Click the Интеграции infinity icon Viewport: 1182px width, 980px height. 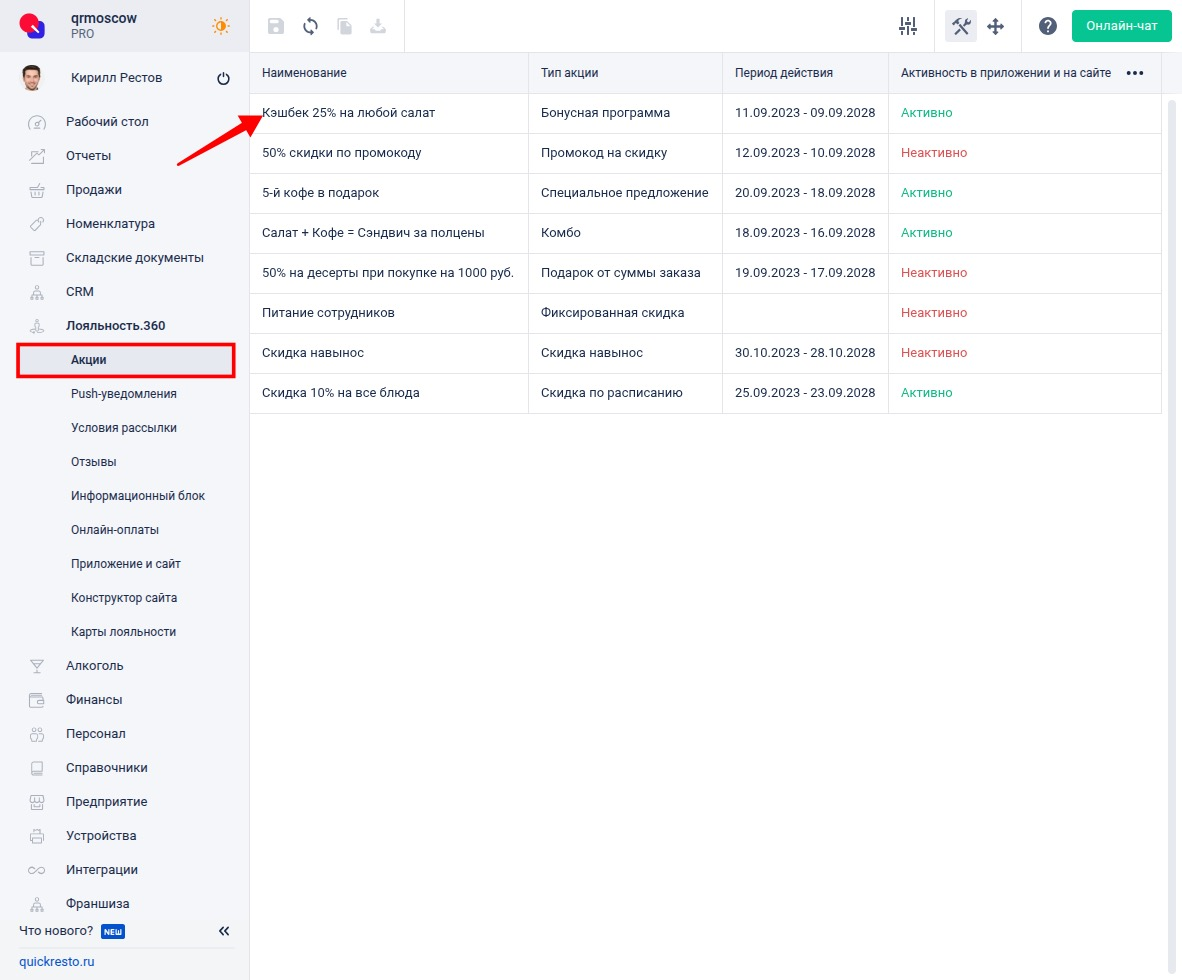(x=37, y=869)
